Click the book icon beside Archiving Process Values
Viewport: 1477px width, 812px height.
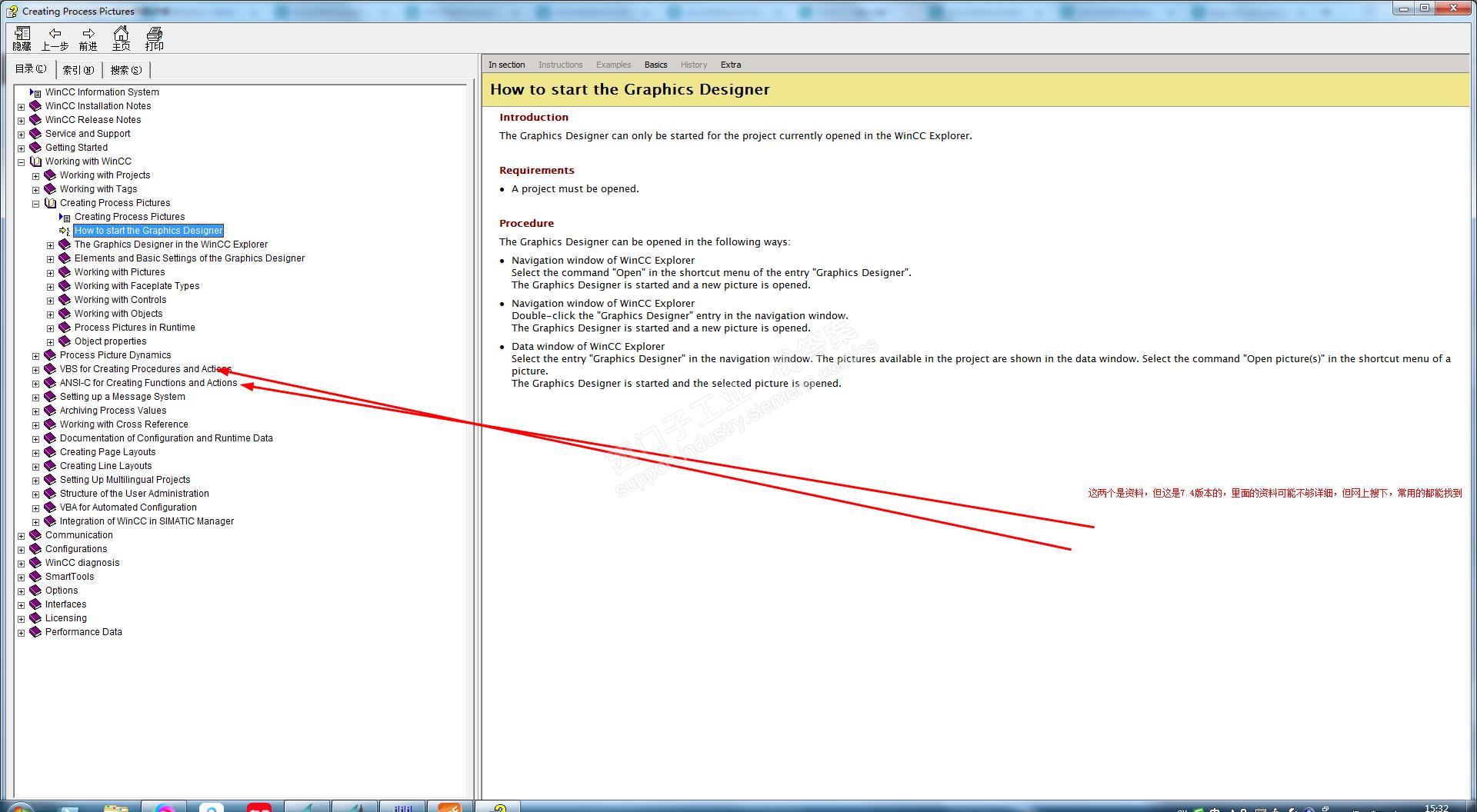(50, 411)
